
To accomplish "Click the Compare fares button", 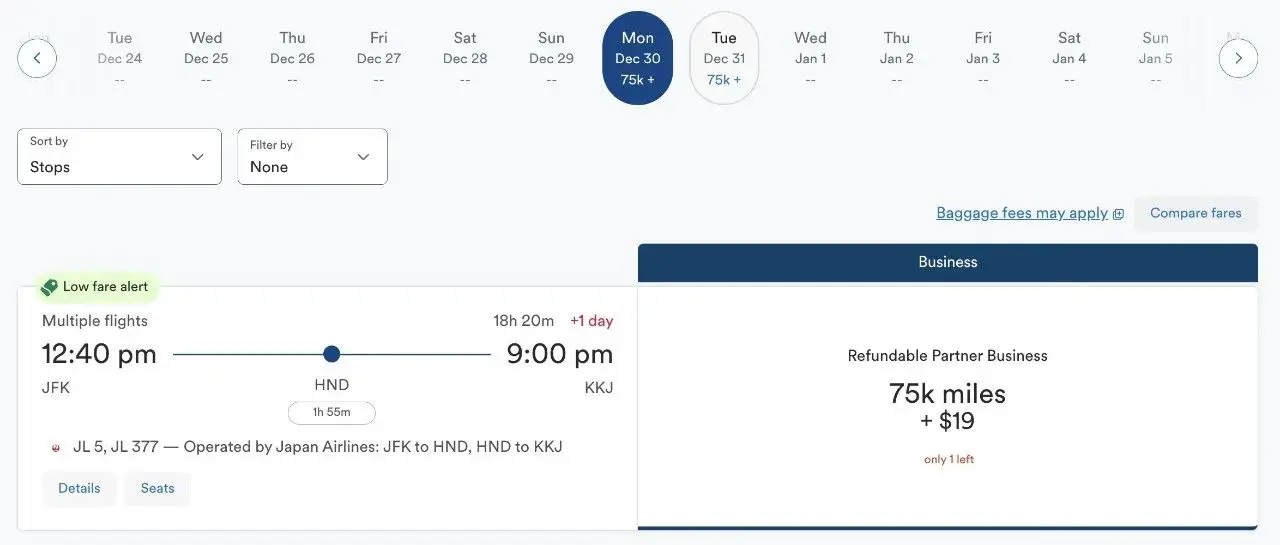I will click(x=1195, y=213).
